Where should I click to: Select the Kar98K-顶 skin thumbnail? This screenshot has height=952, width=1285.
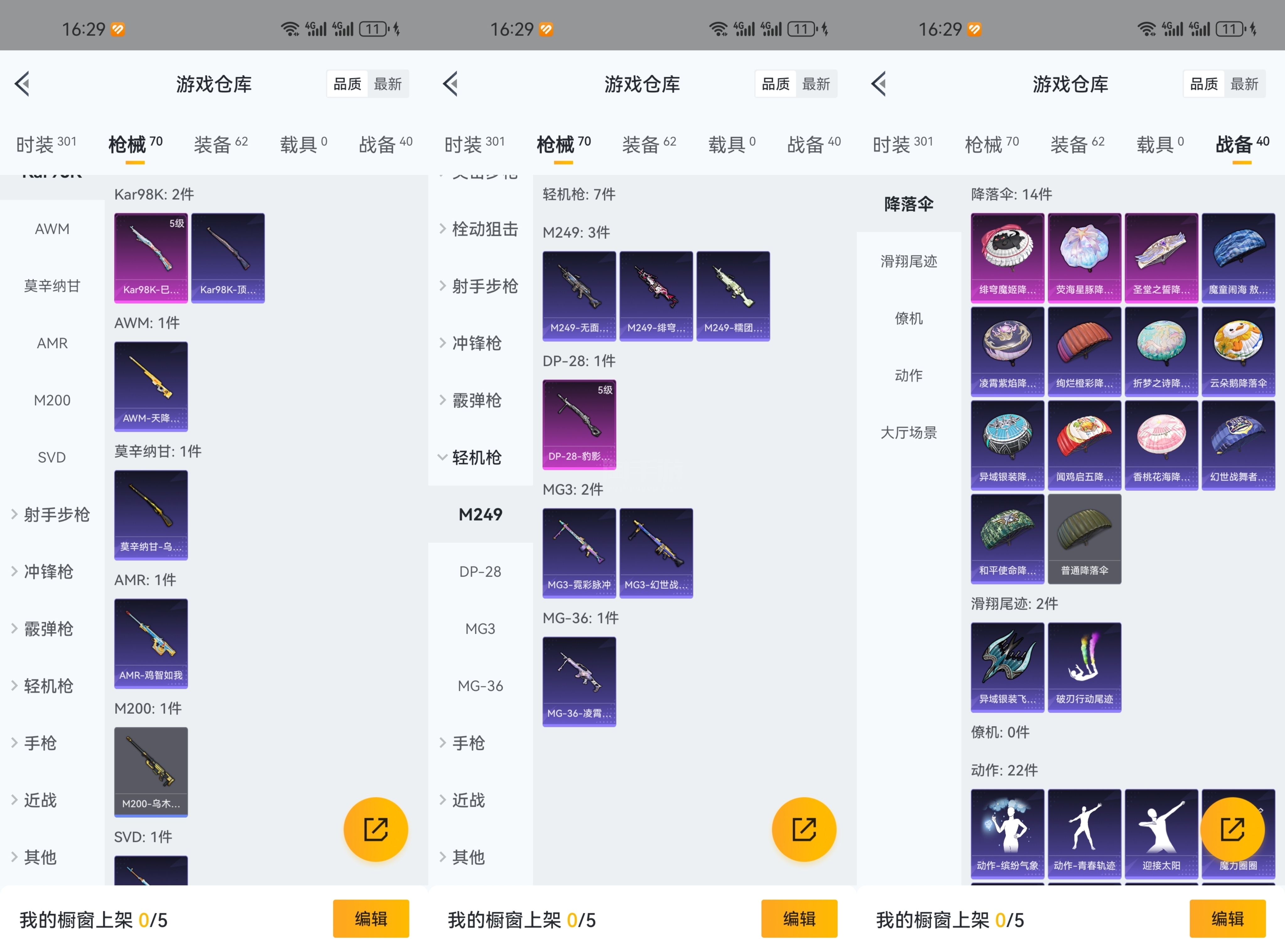(x=228, y=258)
